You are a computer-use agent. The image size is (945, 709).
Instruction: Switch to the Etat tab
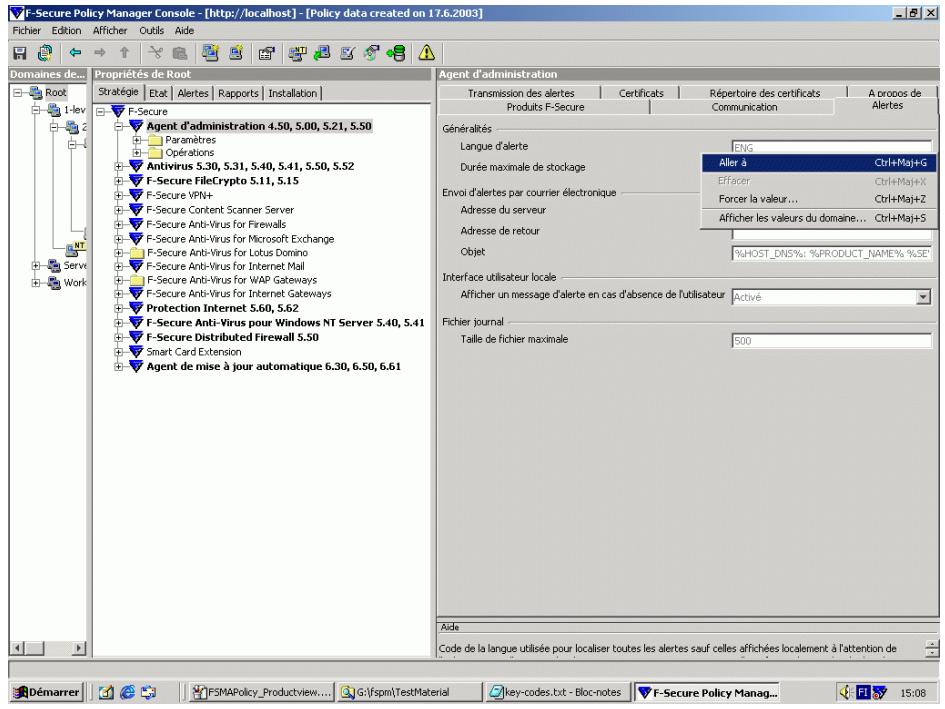(159, 93)
